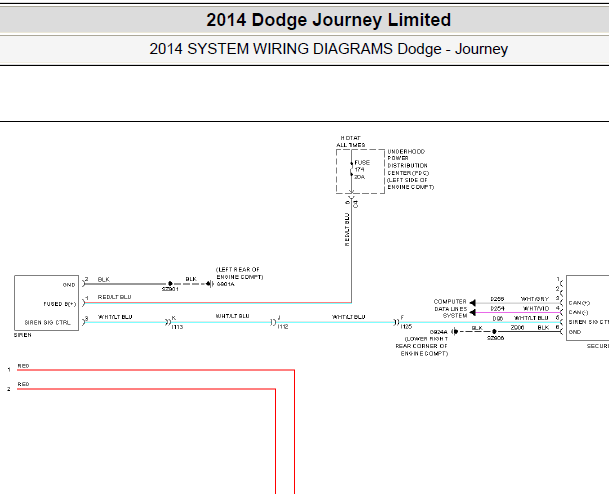This screenshot has width=609, height=494.
Task: Click the 'G901A' ground label
Action: point(225,284)
